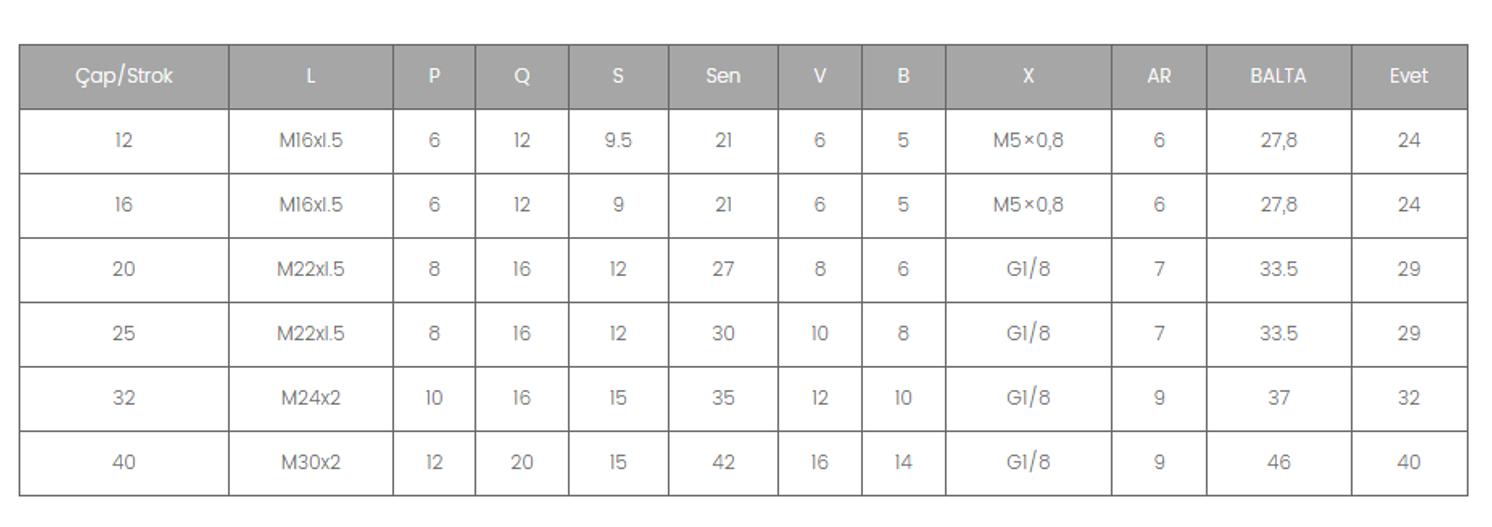Click the 9.5 value in S column
This screenshot has height=527, width=1492.
pyautogui.click(x=618, y=141)
